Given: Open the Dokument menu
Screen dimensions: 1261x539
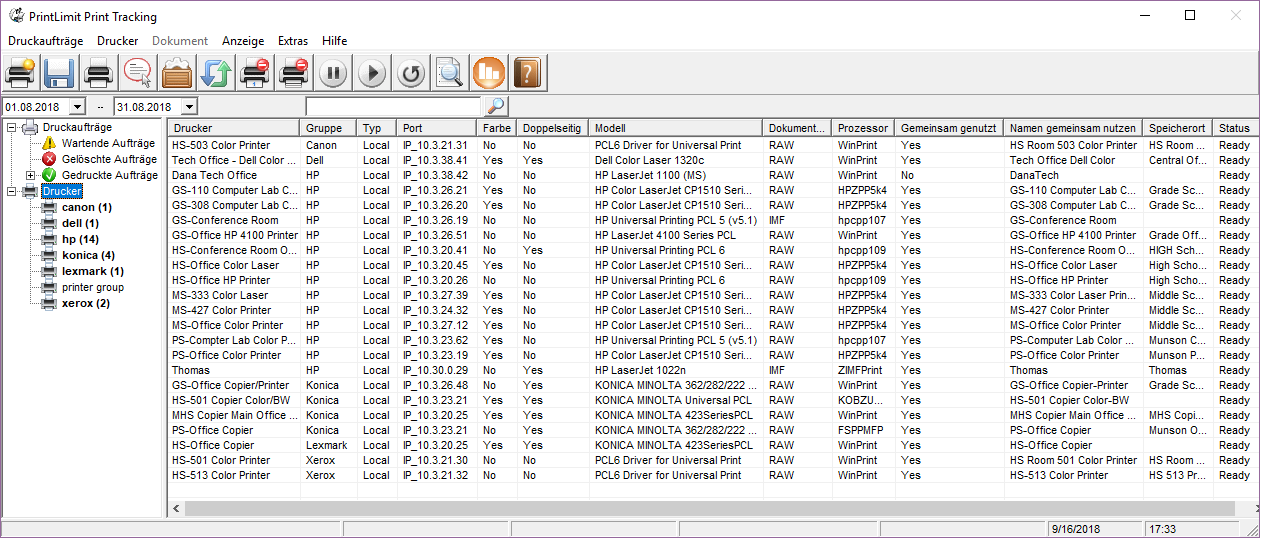Looking at the screenshot, I should point(180,41).
